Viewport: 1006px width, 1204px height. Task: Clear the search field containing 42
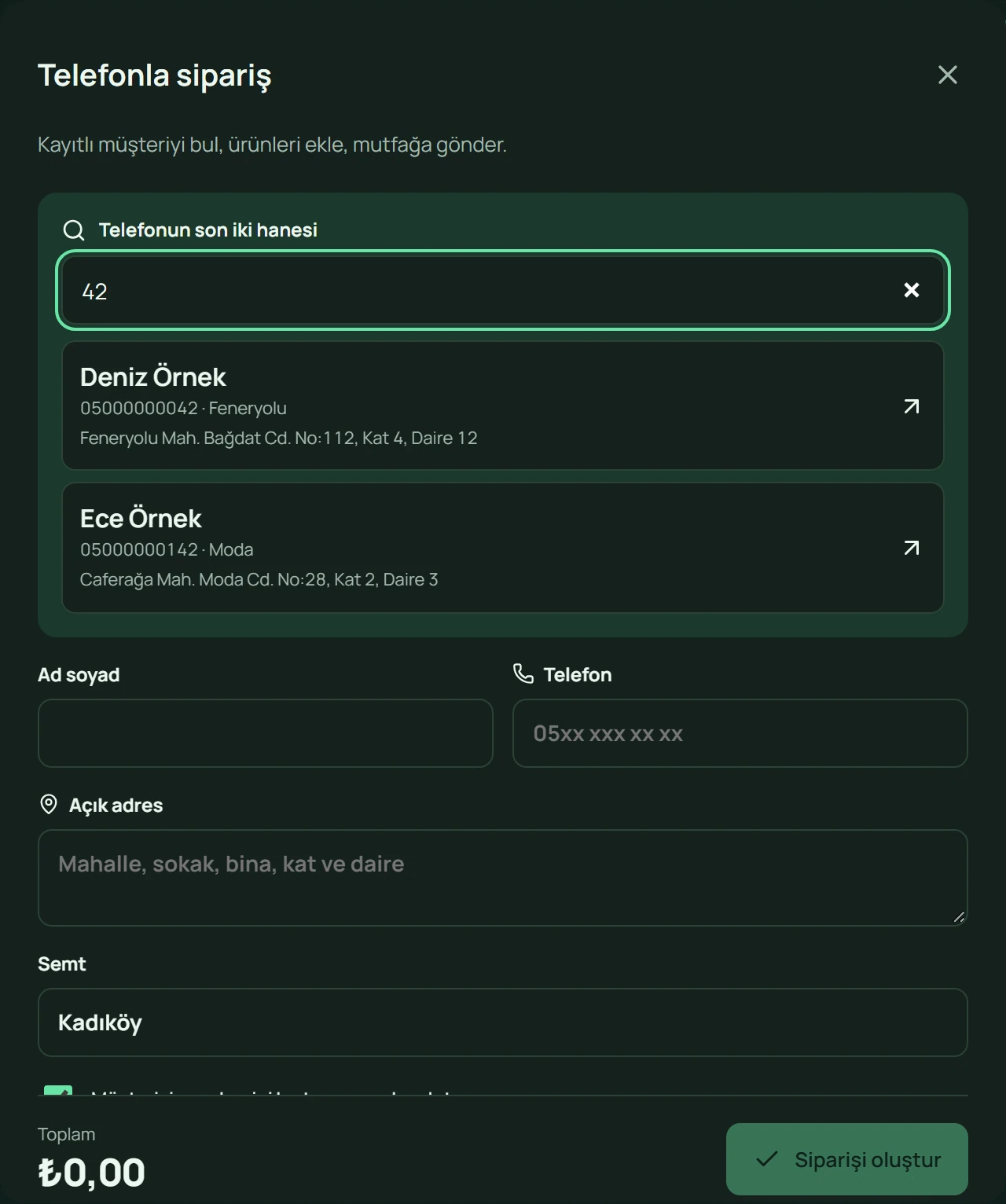tap(912, 290)
